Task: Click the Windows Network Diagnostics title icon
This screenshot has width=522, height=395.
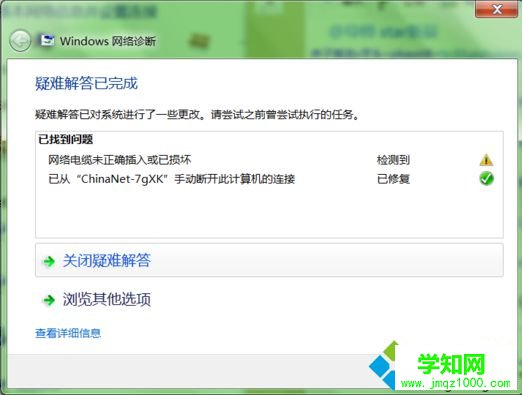Action: (47, 41)
